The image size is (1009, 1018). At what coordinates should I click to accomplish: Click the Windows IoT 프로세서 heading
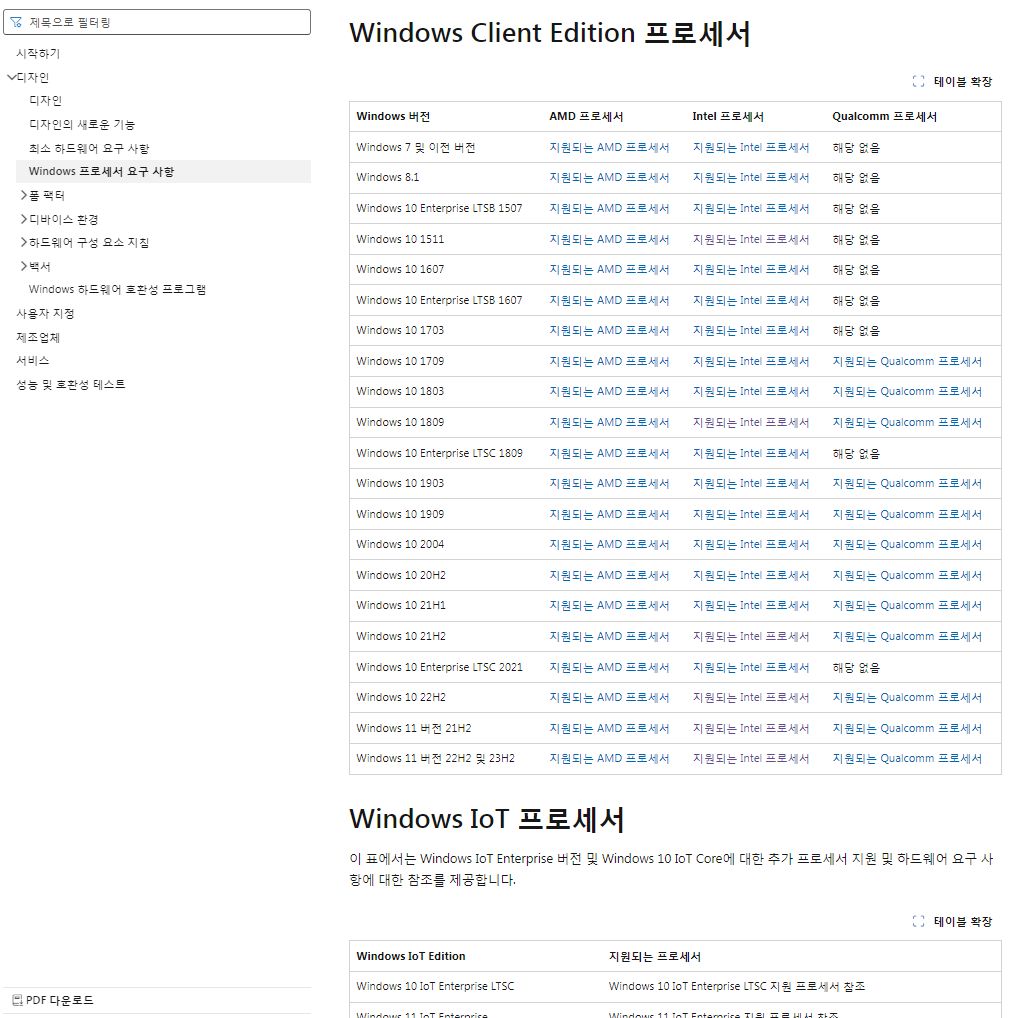coord(486,819)
